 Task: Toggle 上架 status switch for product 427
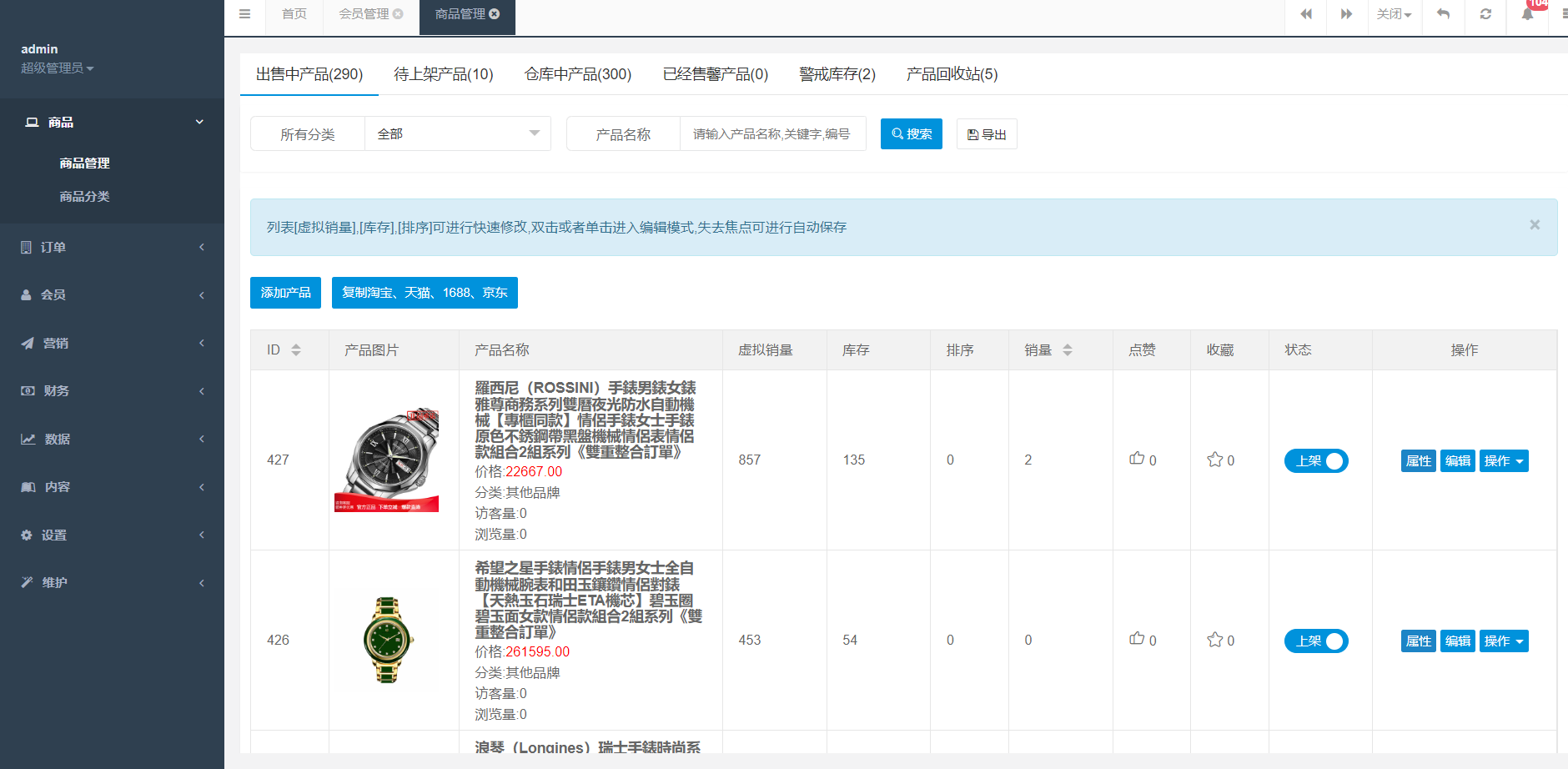[1316, 460]
